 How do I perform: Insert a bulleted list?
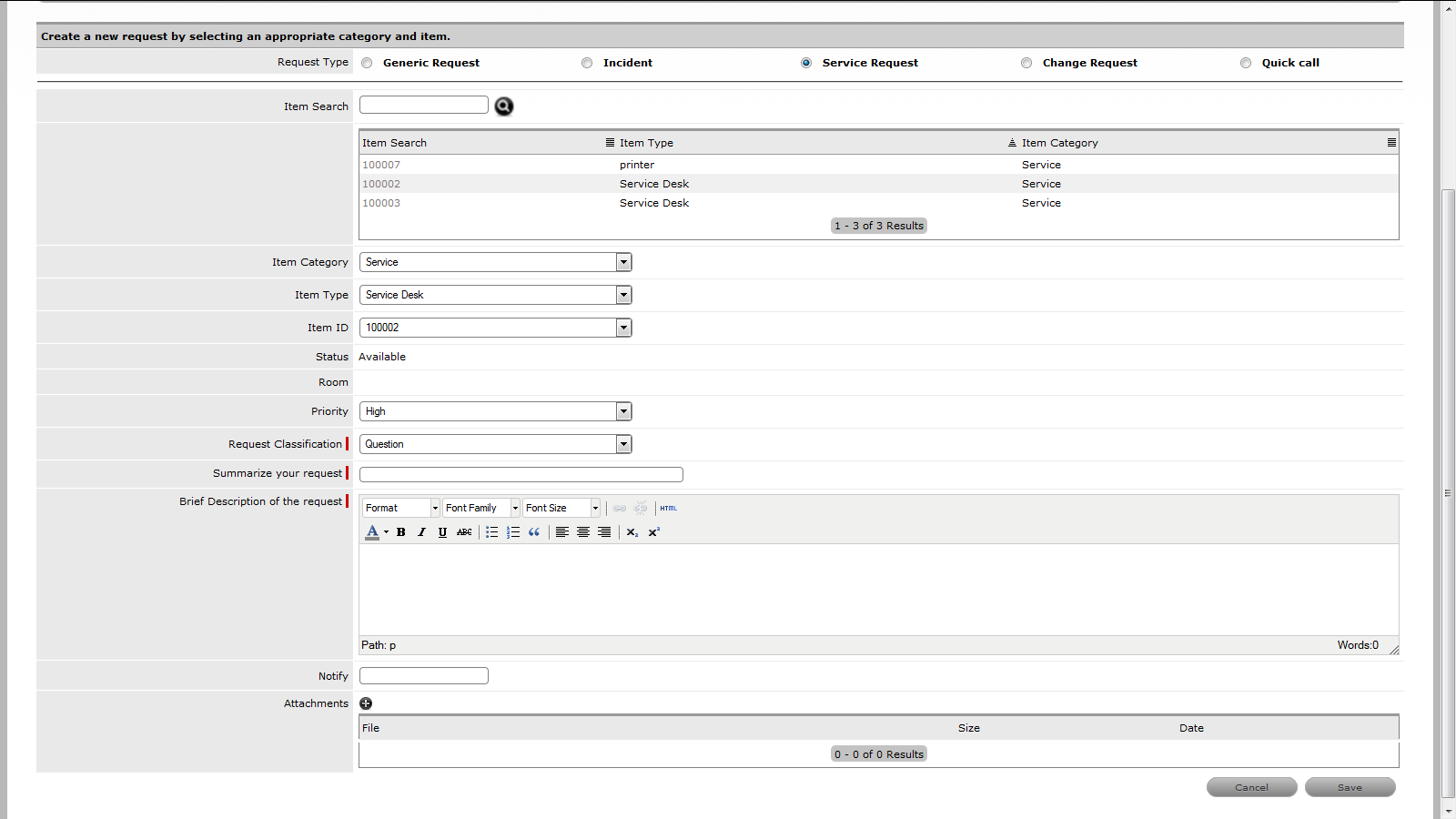coord(491,532)
